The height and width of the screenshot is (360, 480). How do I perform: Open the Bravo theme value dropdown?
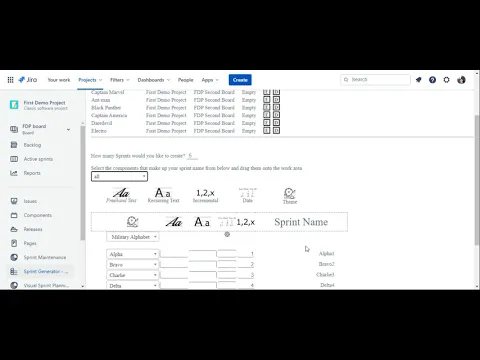[133, 265]
